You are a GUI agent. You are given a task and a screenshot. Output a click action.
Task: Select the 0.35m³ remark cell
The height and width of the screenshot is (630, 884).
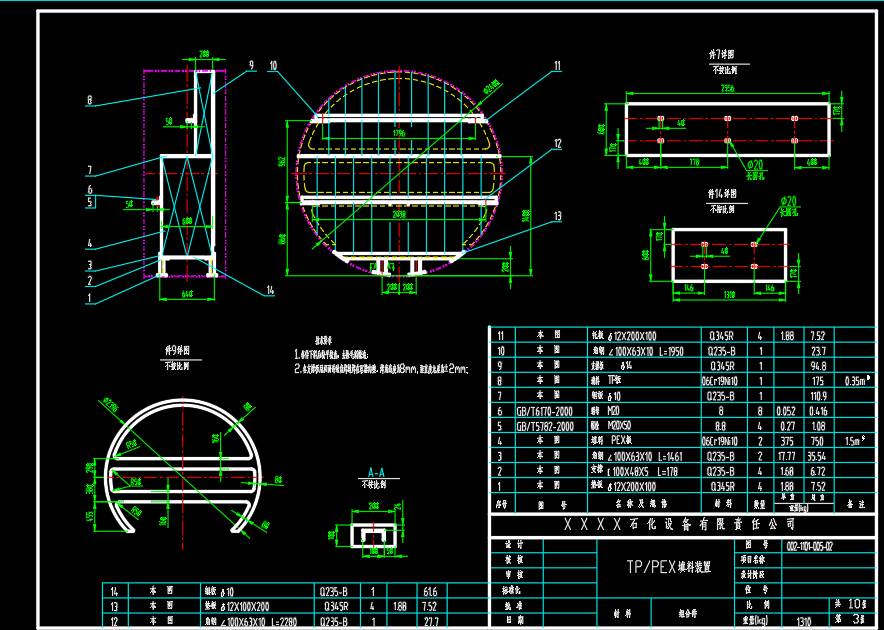click(855, 382)
